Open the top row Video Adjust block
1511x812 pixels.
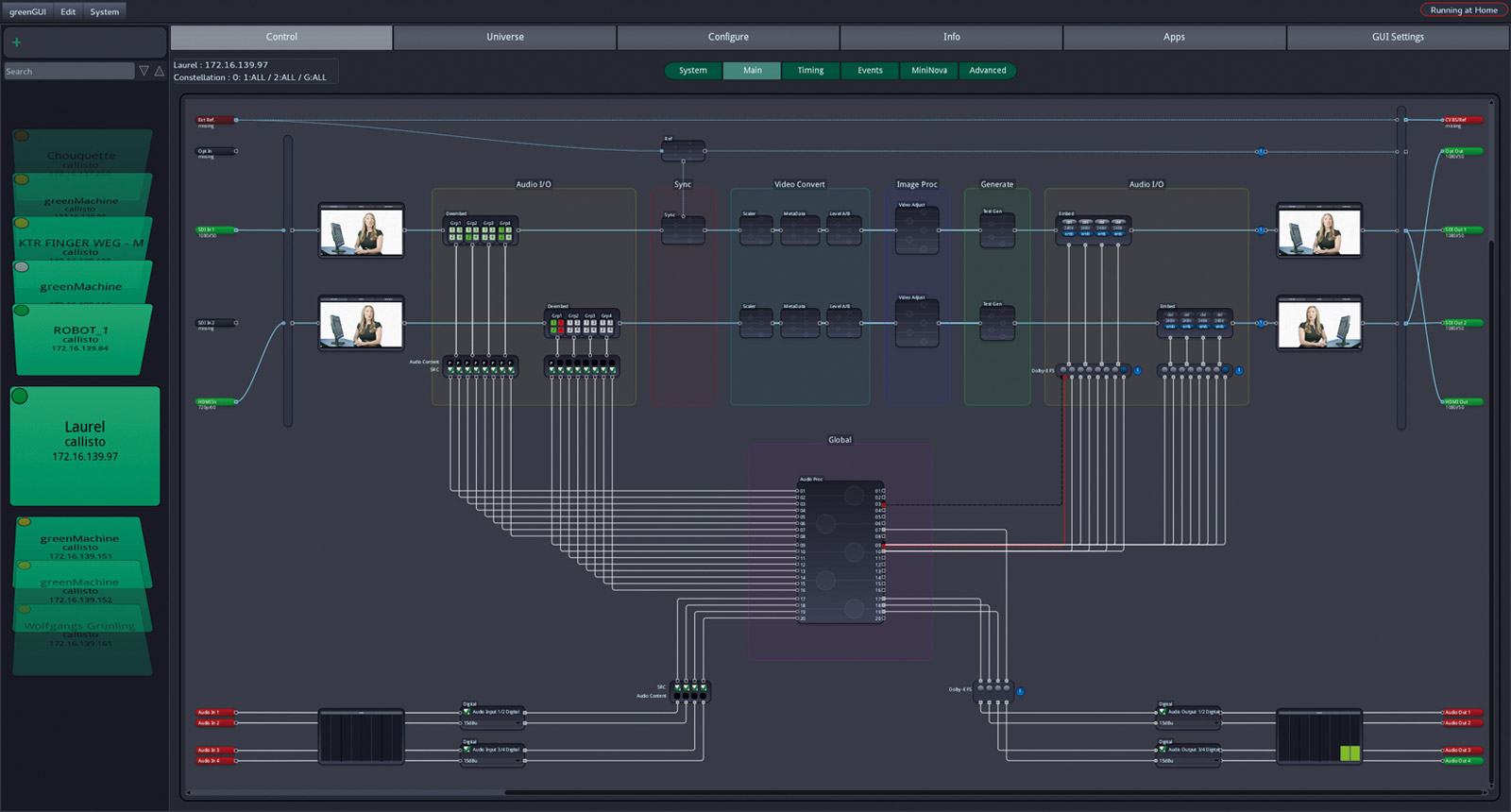click(916, 230)
